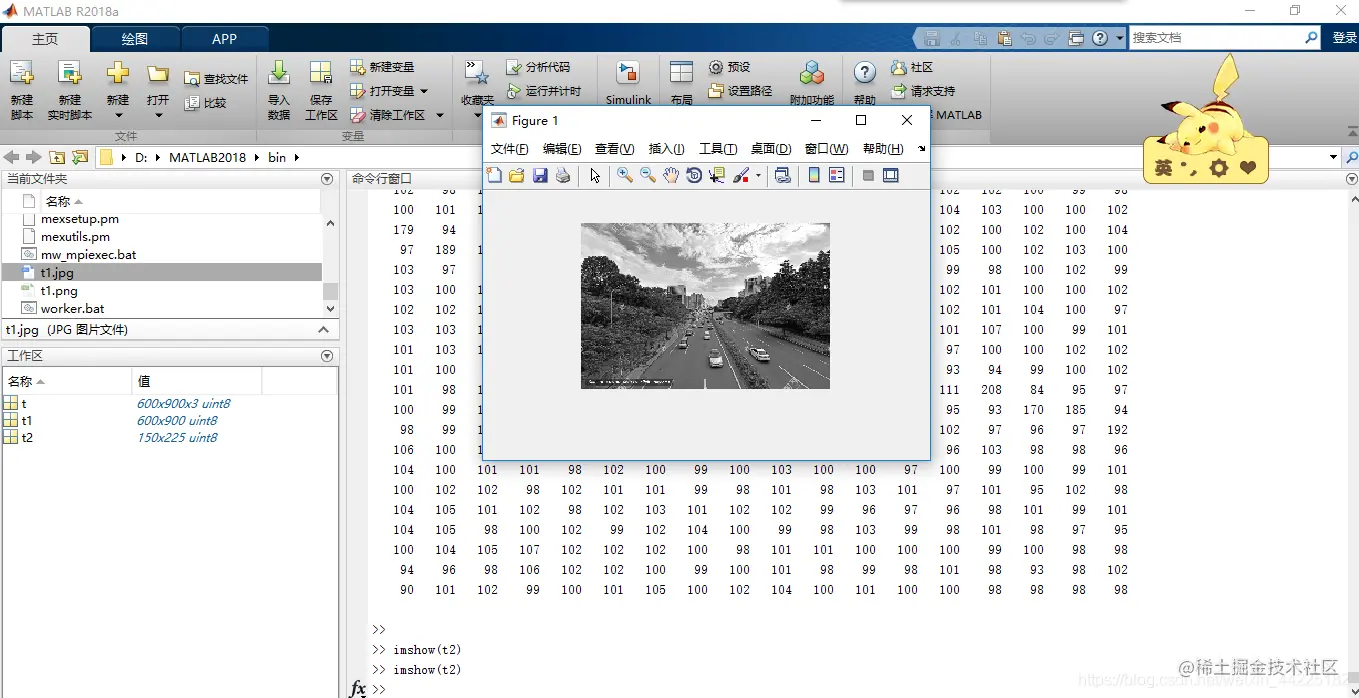
Task: Click Help (帮助) question mark icon
Action: tap(865, 72)
